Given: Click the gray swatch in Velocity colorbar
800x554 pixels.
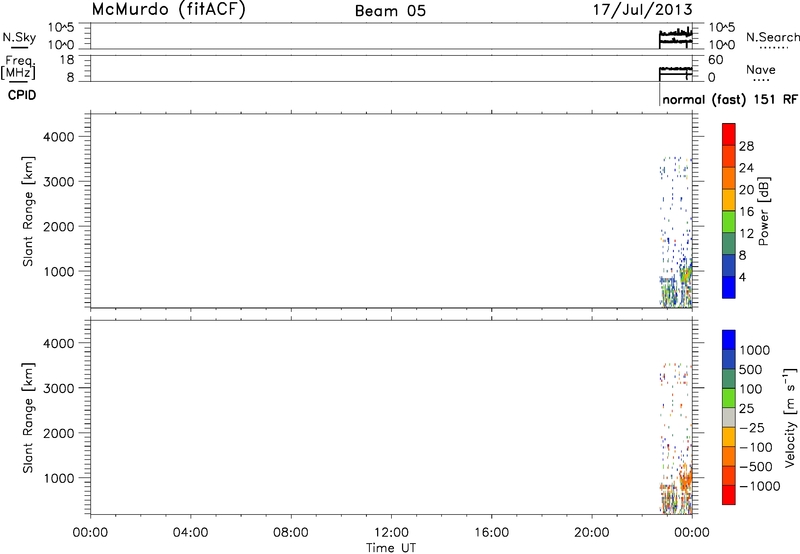Looking at the screenshot, I should (x=729, y=417).
